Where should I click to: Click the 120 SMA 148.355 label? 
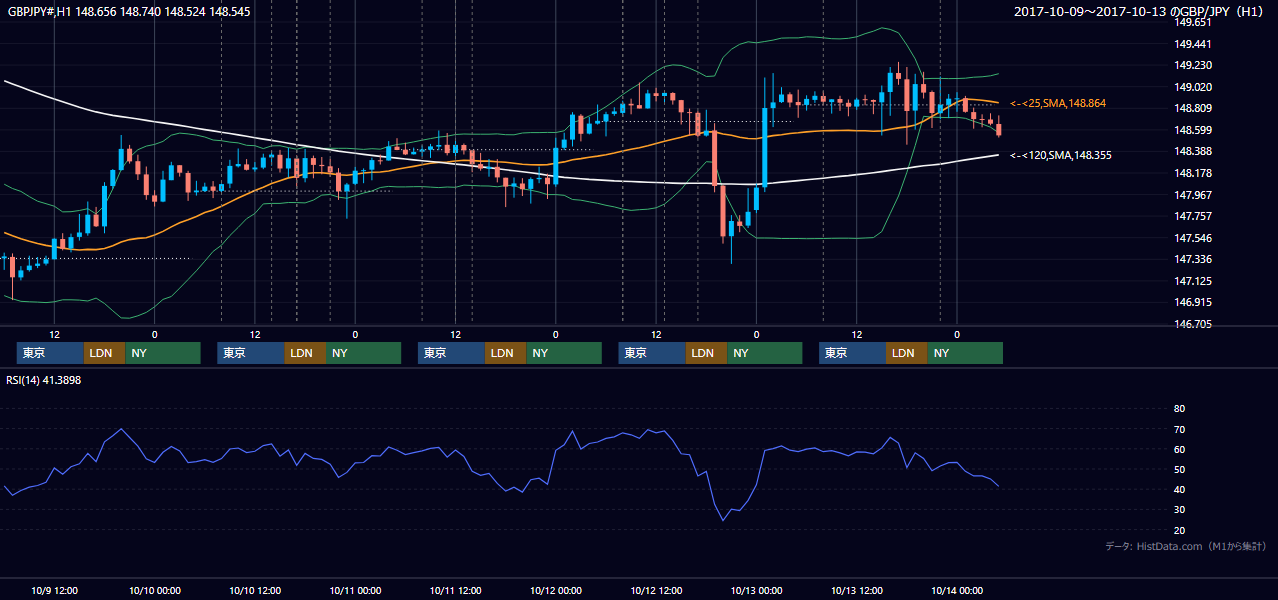click(1061, 155)
